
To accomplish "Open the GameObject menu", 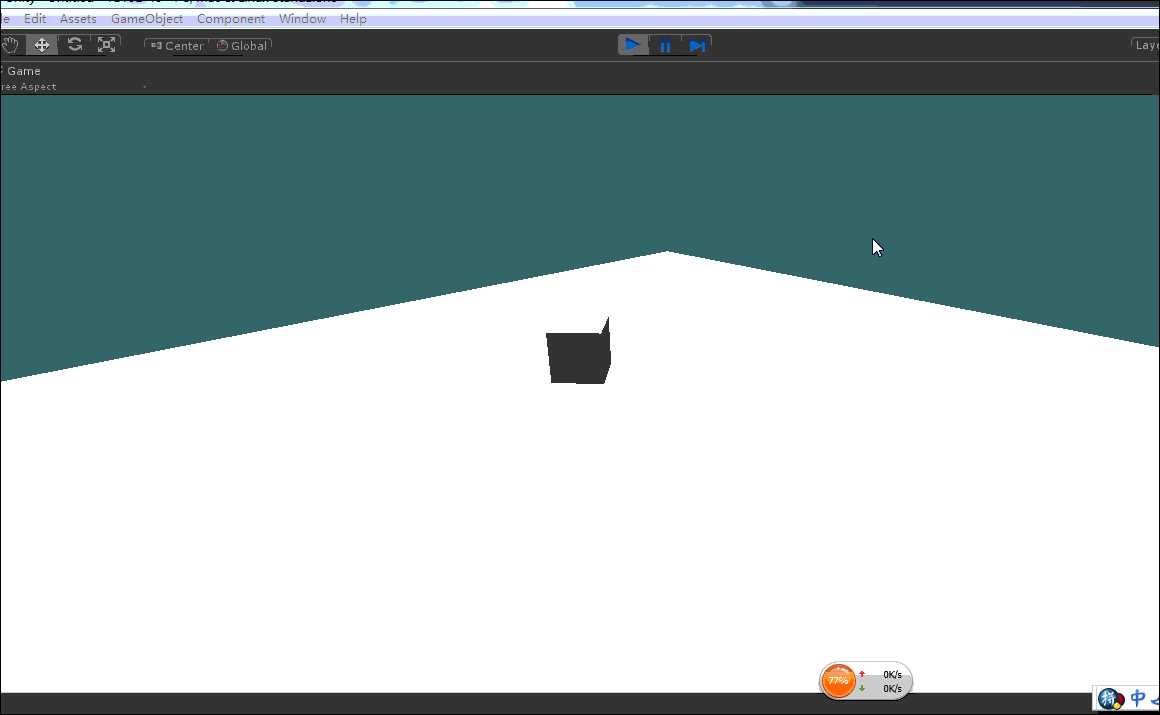I will [x=146, y=19].
